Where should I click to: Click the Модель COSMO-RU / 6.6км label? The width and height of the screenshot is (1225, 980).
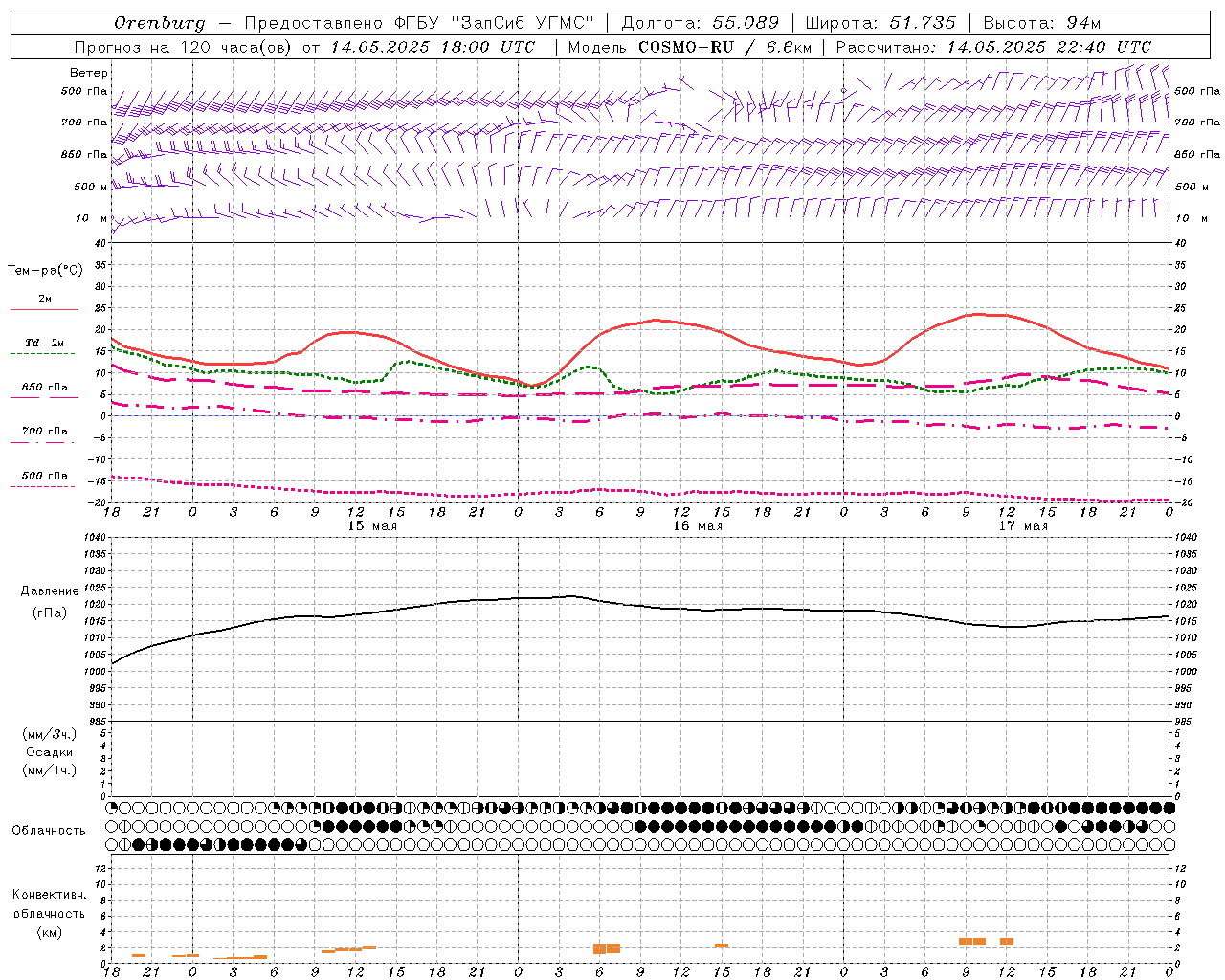[689, 47]
